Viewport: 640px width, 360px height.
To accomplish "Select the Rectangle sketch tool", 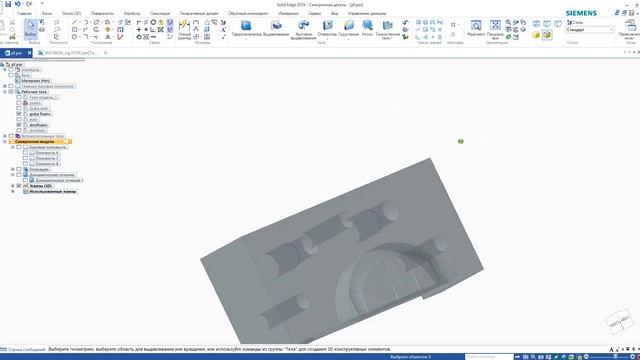I will point(74,29).
